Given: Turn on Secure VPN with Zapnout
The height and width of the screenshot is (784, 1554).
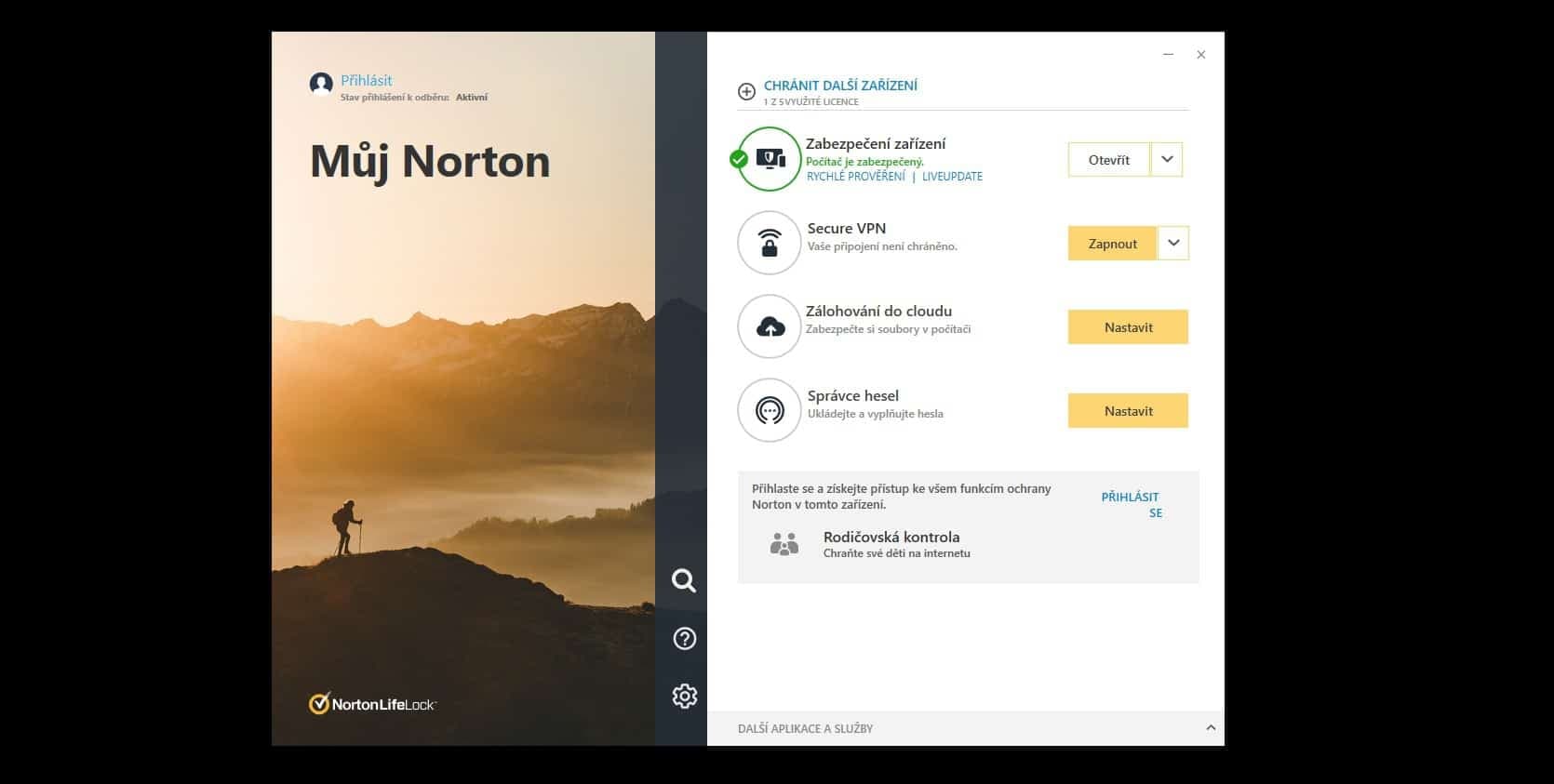Looking at the screenshot, I should 1112,243.
